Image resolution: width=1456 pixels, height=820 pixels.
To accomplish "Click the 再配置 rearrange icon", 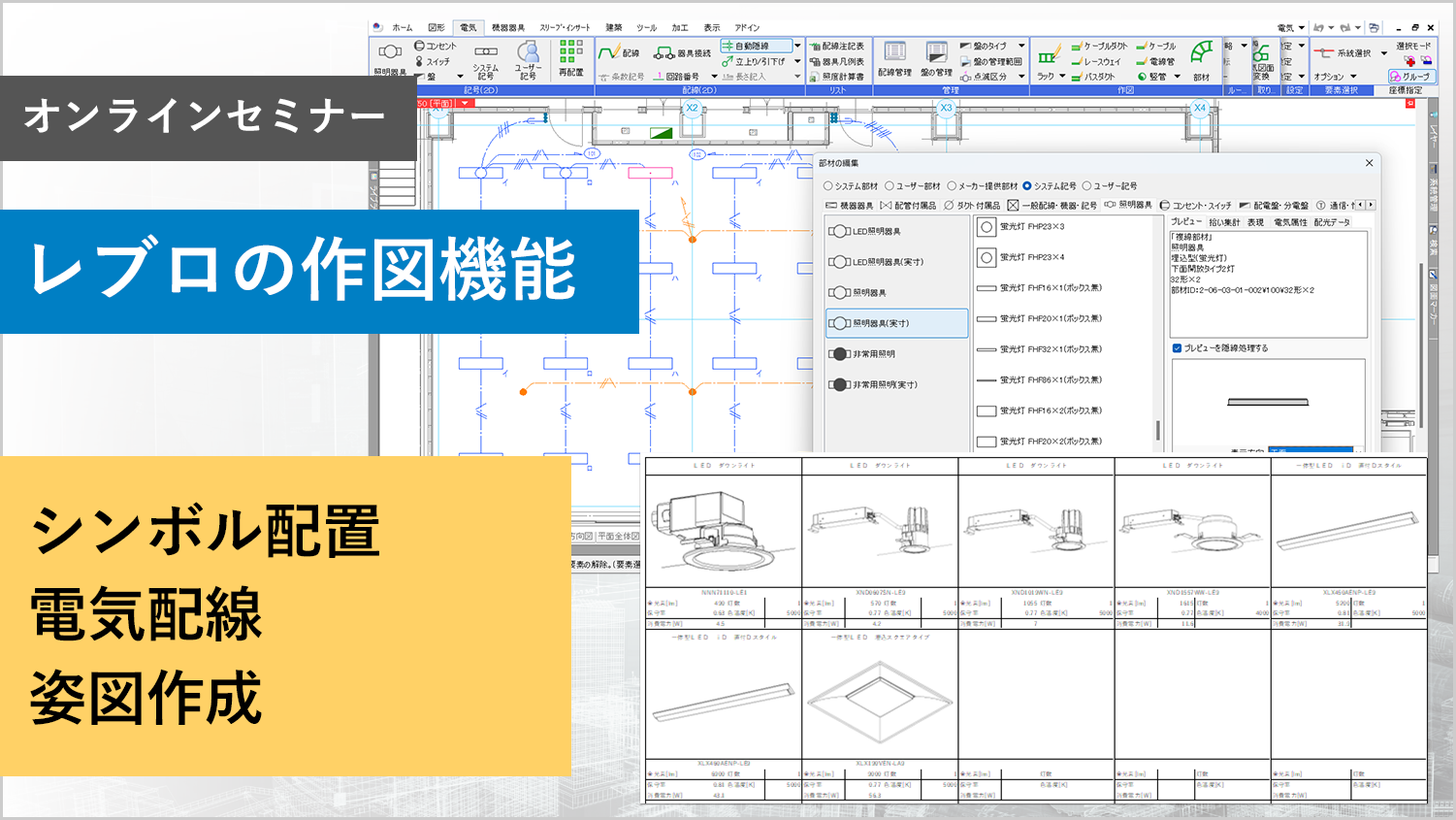I will coord(570,57).
